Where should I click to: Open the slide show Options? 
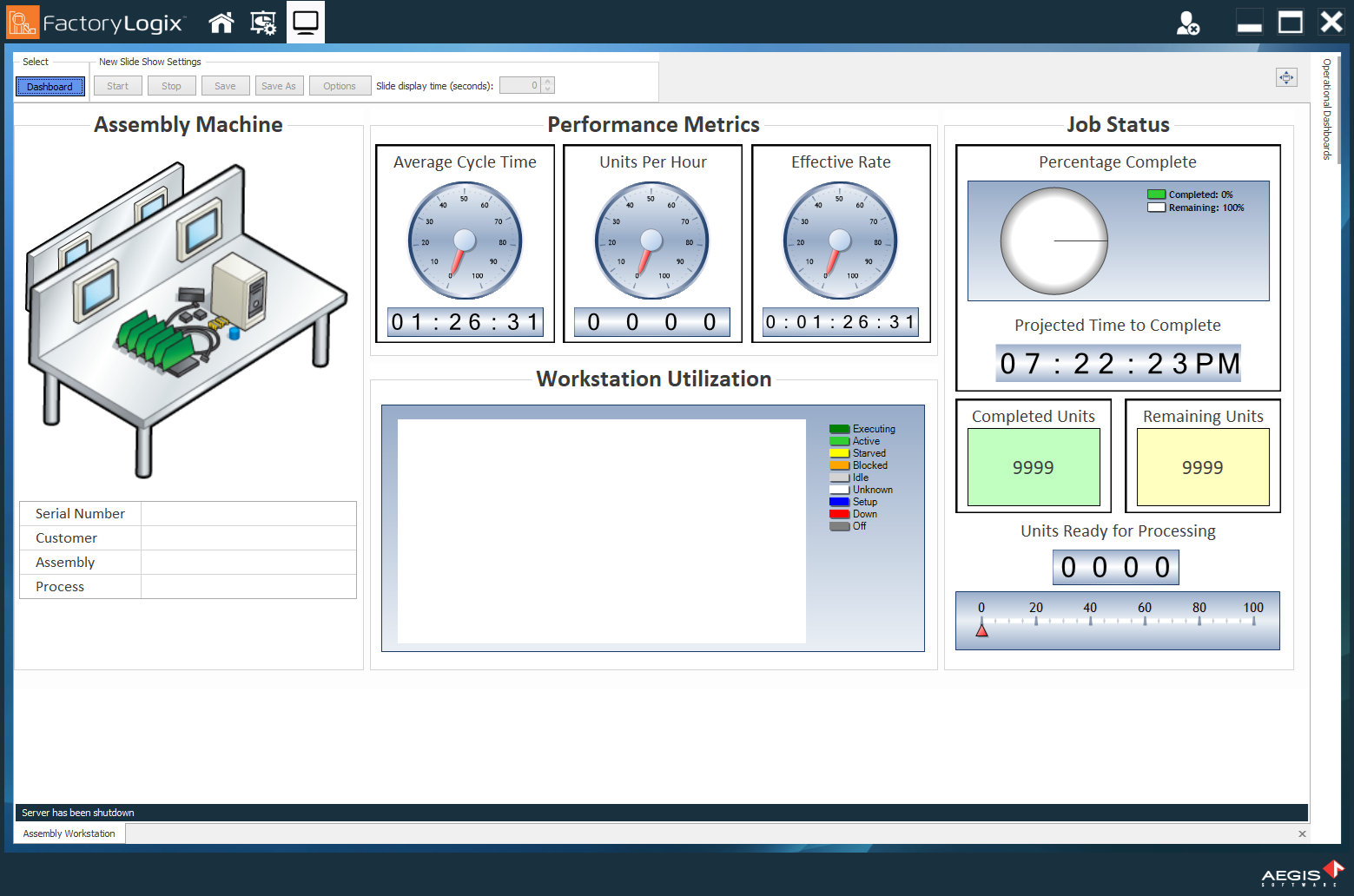point(340,85)
